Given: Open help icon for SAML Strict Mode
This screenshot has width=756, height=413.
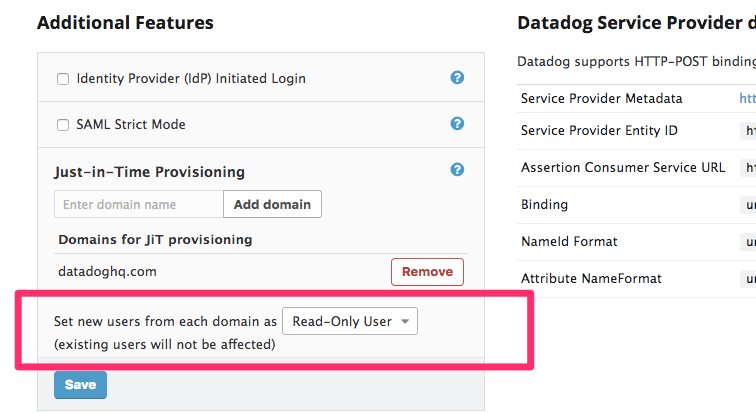Looking at the screenshot, I should [457, 124].
